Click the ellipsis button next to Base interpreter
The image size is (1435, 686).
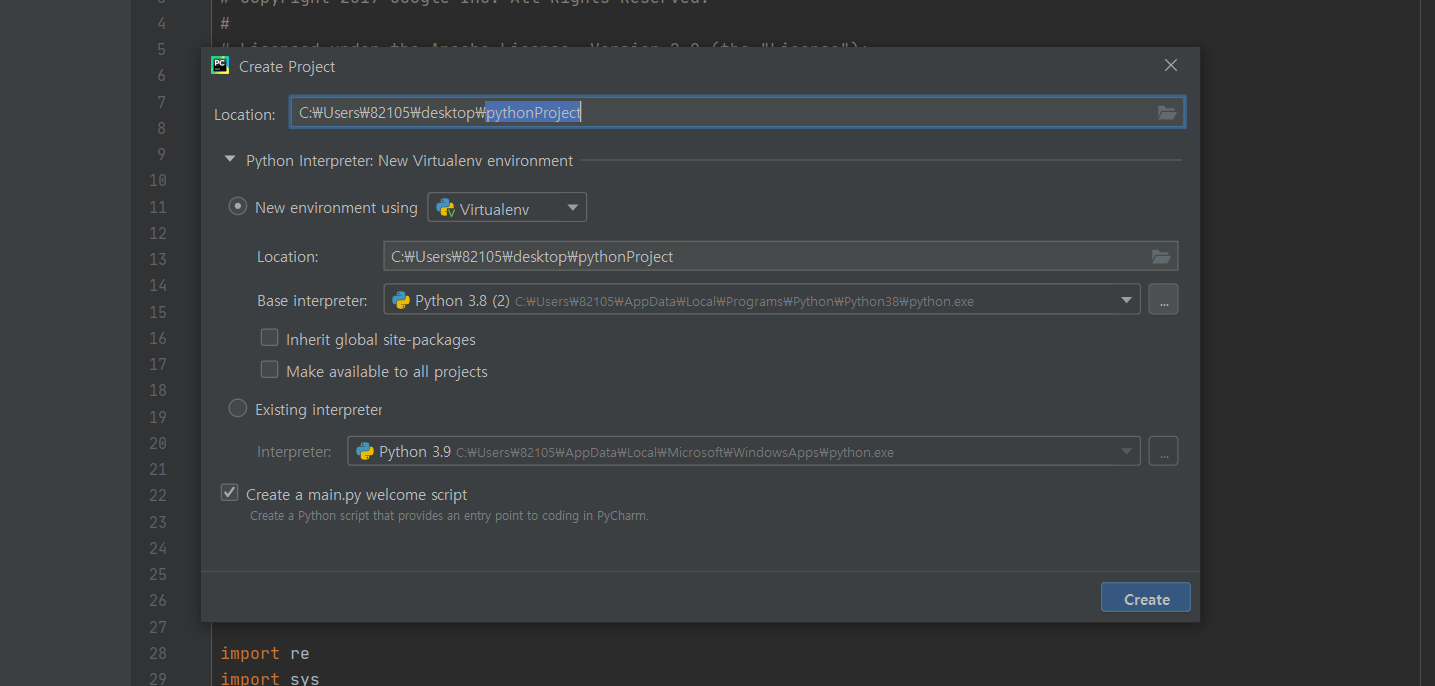pos(1163,300)
